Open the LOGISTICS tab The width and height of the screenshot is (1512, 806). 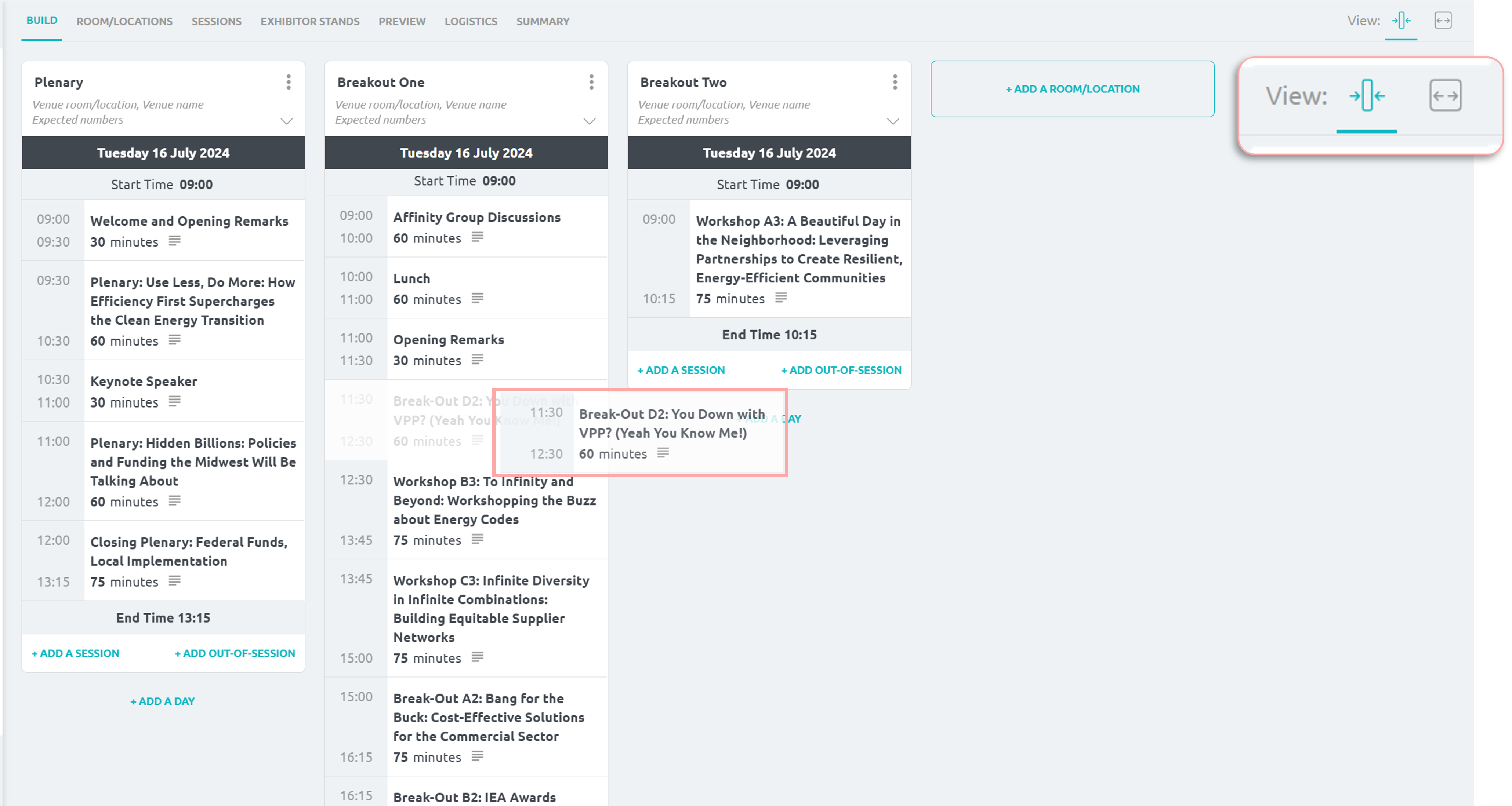coord(471,22)
